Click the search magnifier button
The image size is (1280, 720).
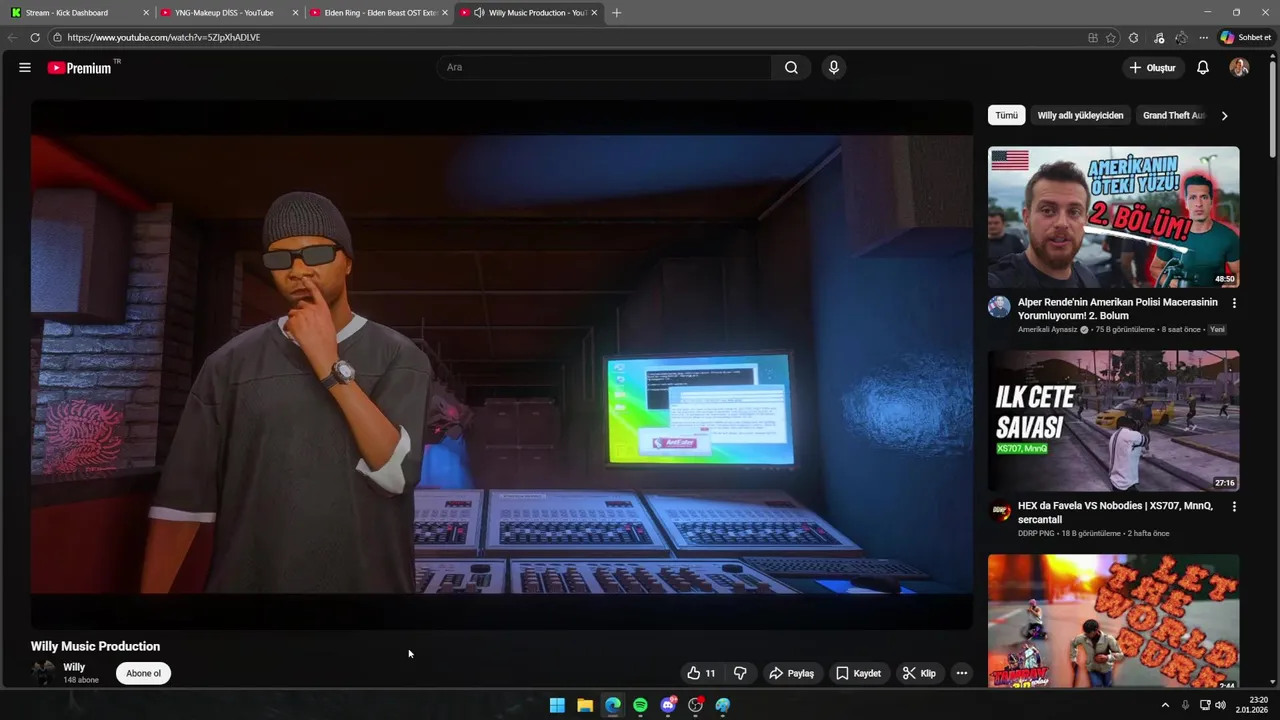point(791,68)
